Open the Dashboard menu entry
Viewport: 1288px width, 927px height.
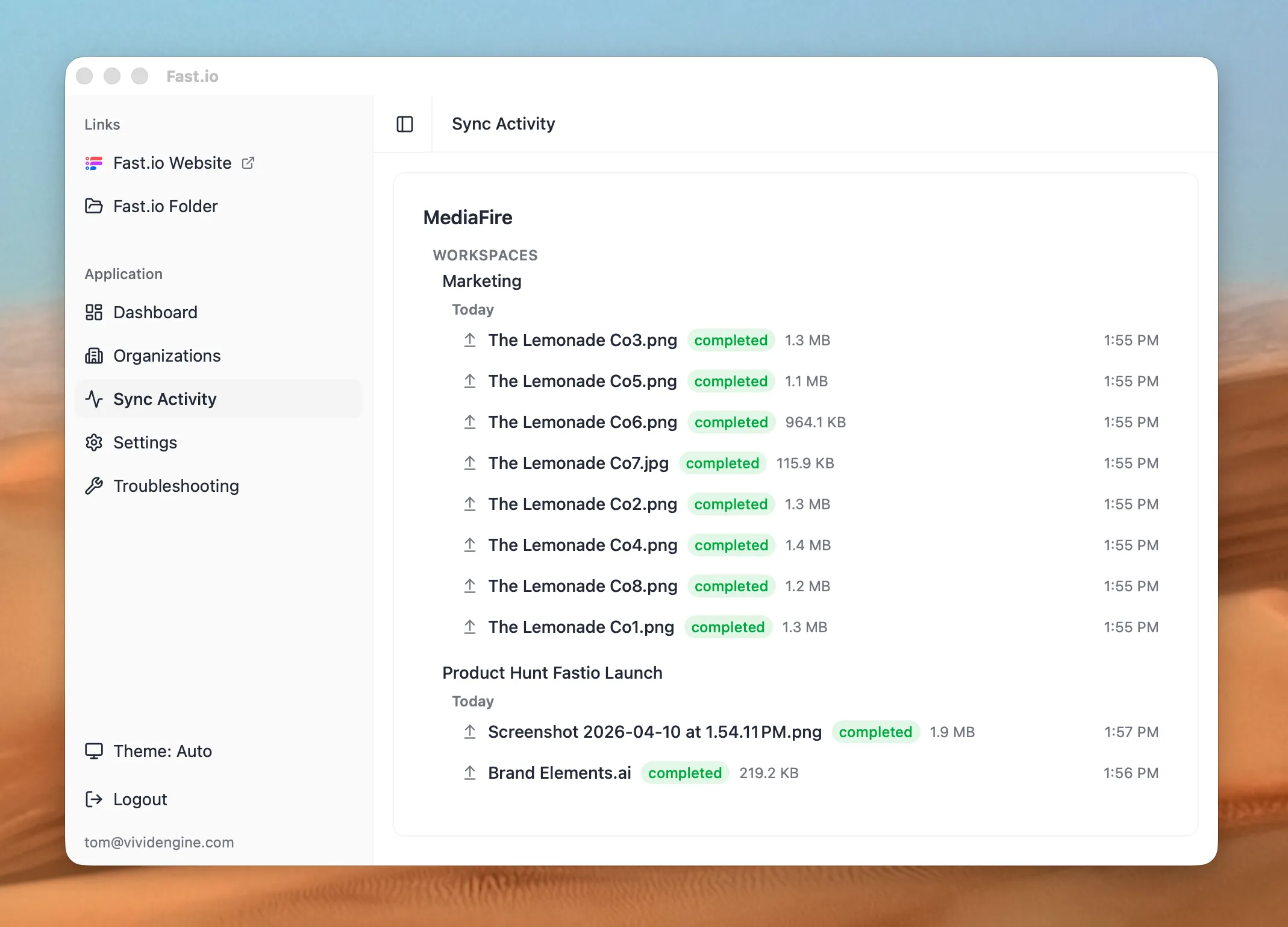pyautogui.click(x=155, y=312)
